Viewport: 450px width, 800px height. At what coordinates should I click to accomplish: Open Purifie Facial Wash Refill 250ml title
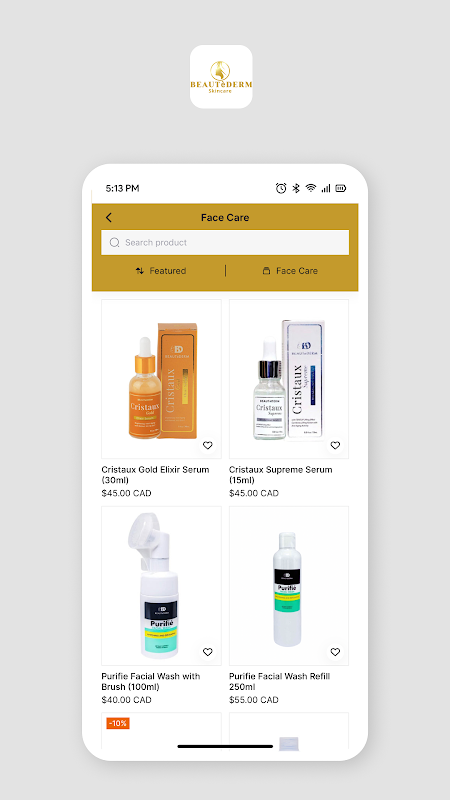280,682
